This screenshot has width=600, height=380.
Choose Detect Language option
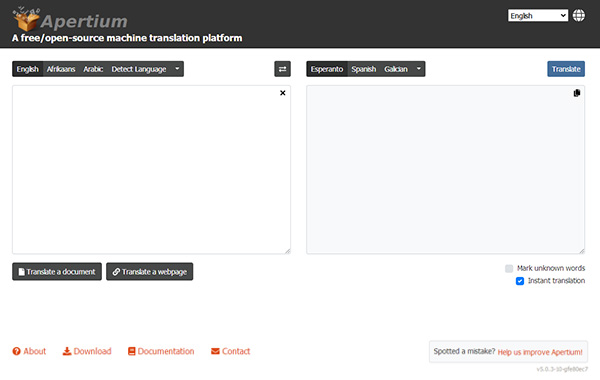click(x=139, y=69)
